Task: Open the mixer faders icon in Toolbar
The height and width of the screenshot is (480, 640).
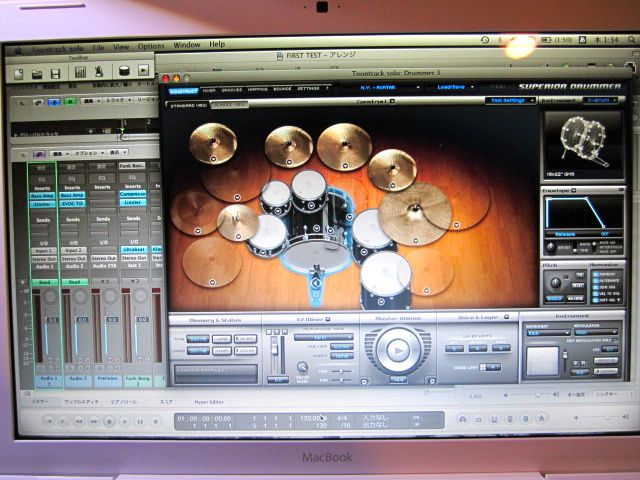Action: click(80, 72)
